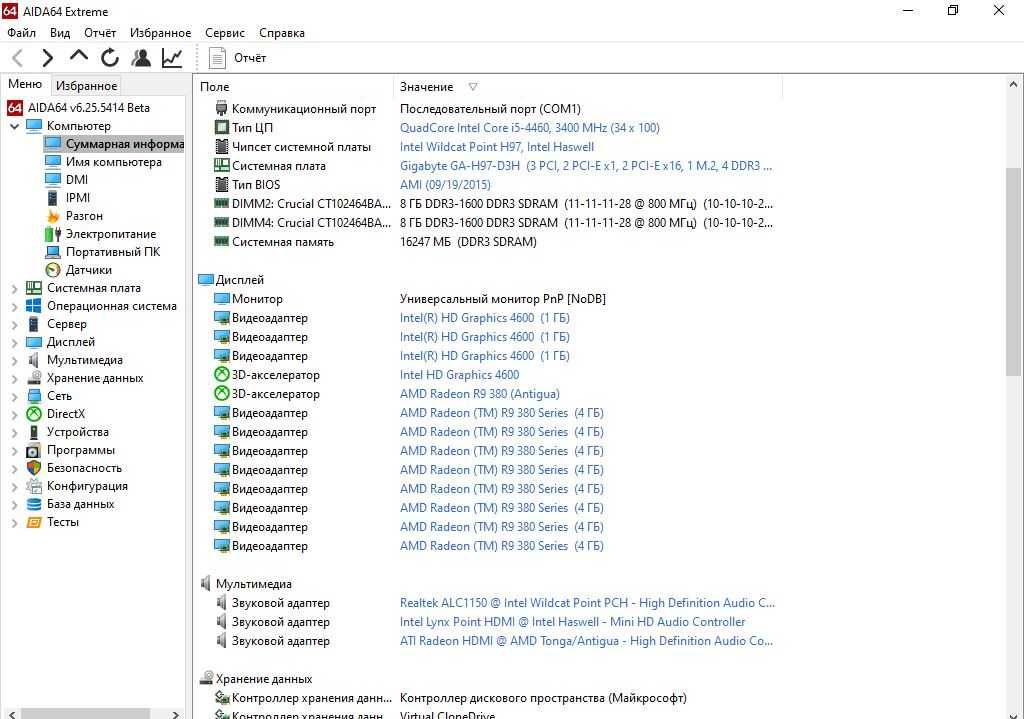Open the Gigabyte GA-H97-D3H link
Screen dimensions: 1024x719
click(586, 166)
